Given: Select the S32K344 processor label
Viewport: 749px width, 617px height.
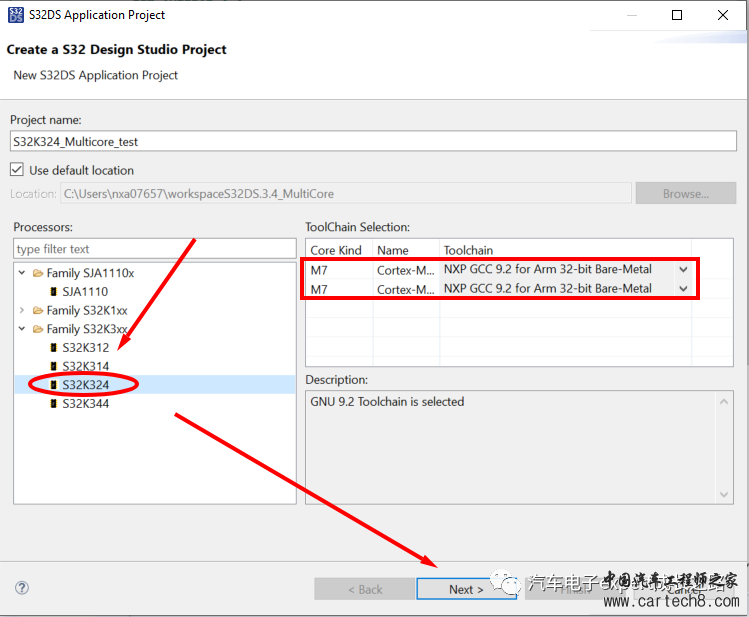Looking at the screenshot, I should (86, 404).
